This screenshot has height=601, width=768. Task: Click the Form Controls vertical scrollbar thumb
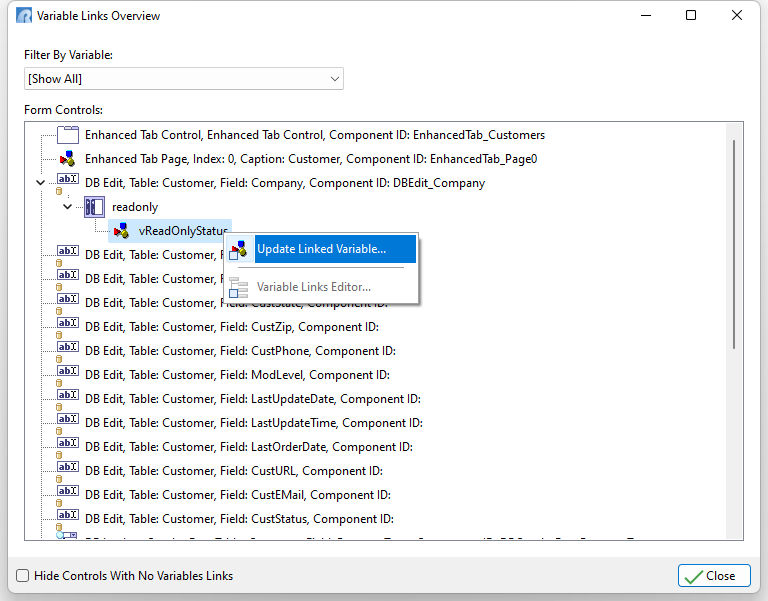[734, 244]
